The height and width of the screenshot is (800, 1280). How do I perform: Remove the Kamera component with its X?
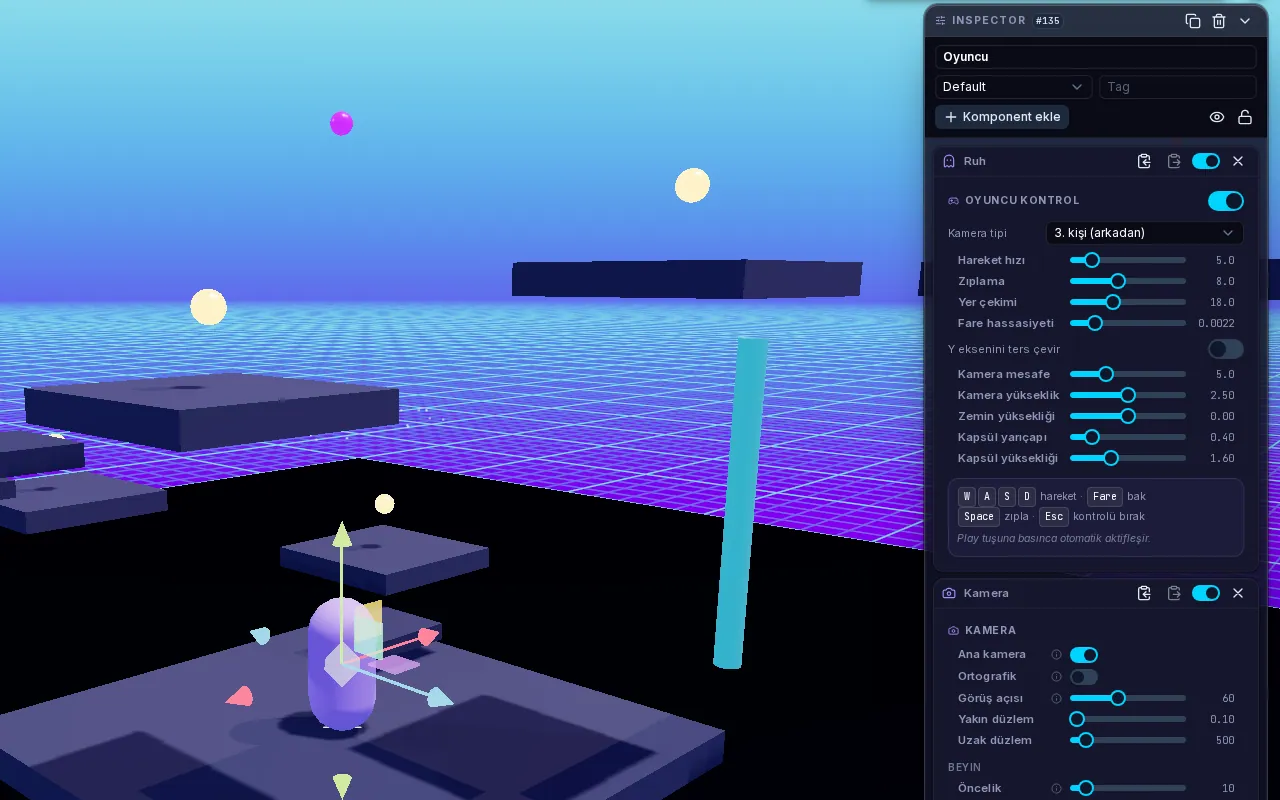point(1238,593)
